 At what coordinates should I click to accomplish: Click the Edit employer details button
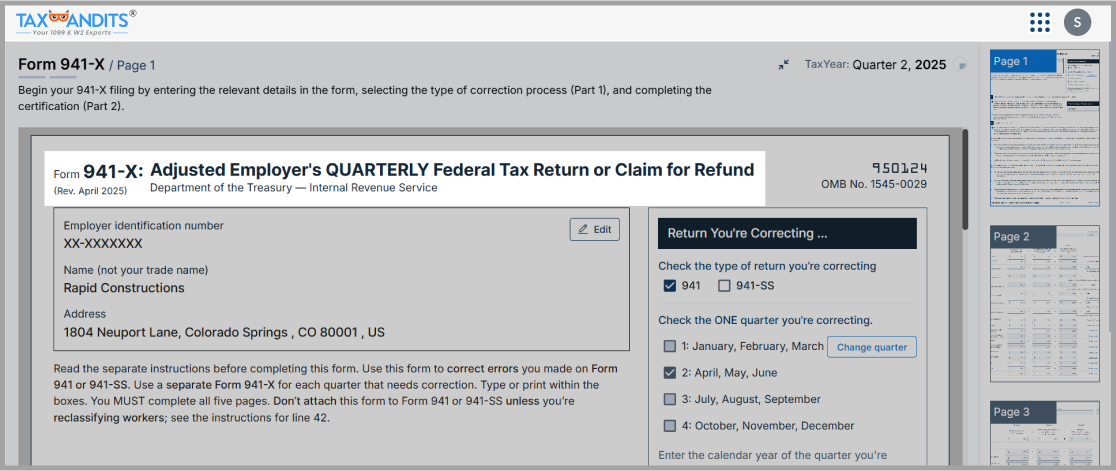[594, 229]
